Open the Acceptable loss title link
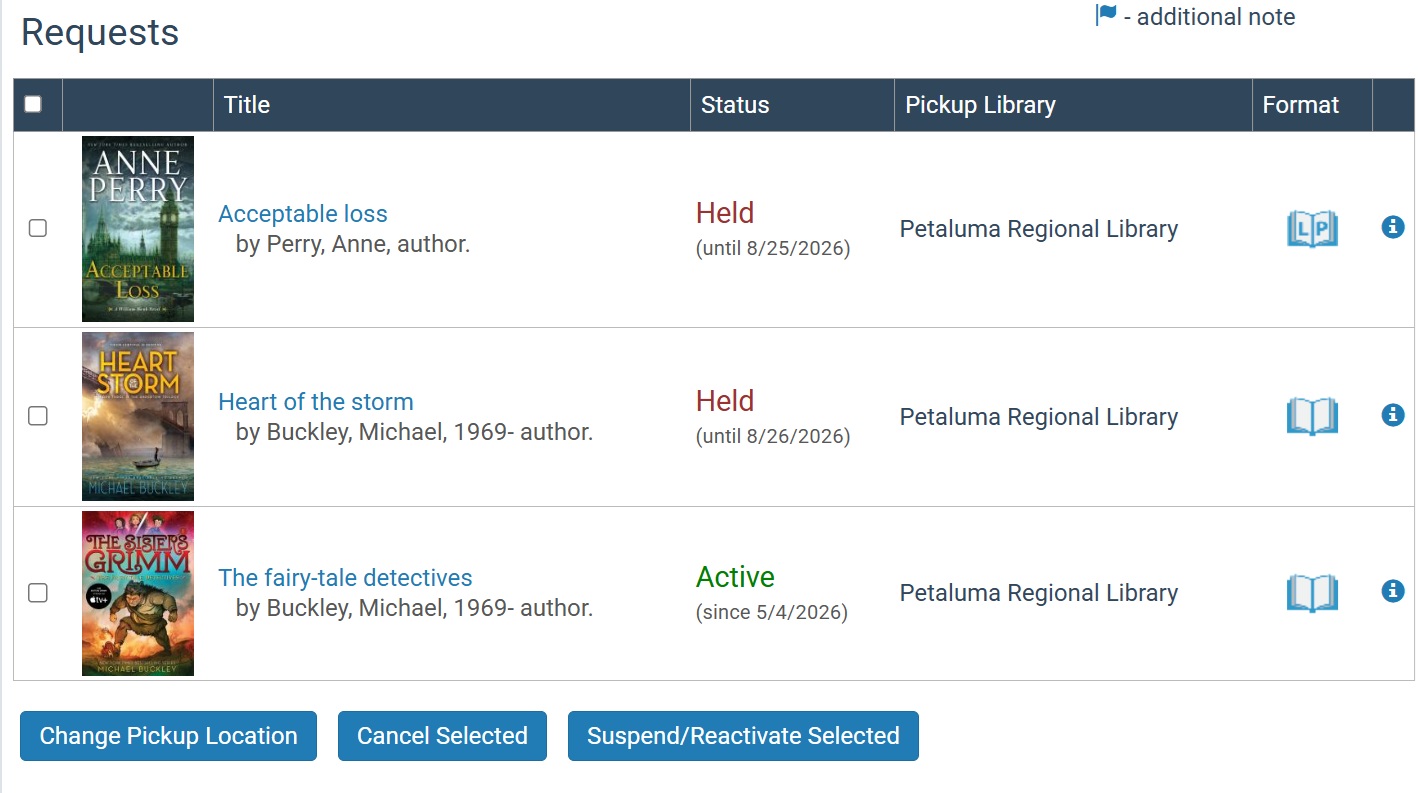This screenshot has height=793, width=1418. [303, 214]
